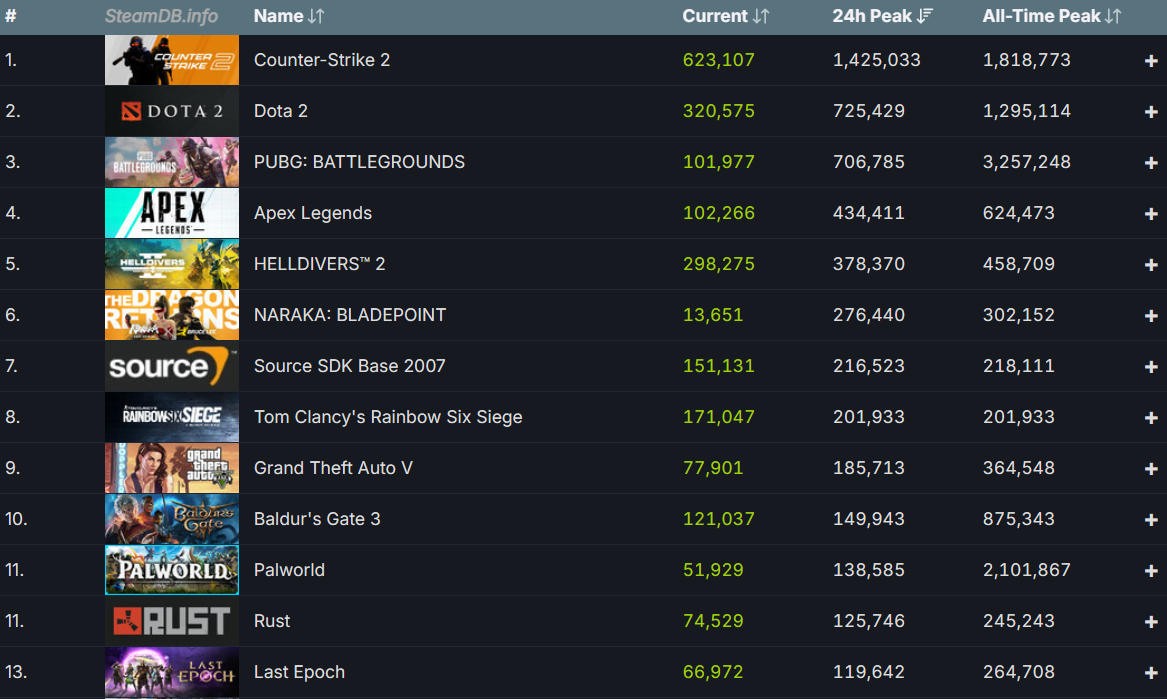Open the HELLDIVERS 2 name link
Screen dimensions: 1167x699
coord(319,264)
